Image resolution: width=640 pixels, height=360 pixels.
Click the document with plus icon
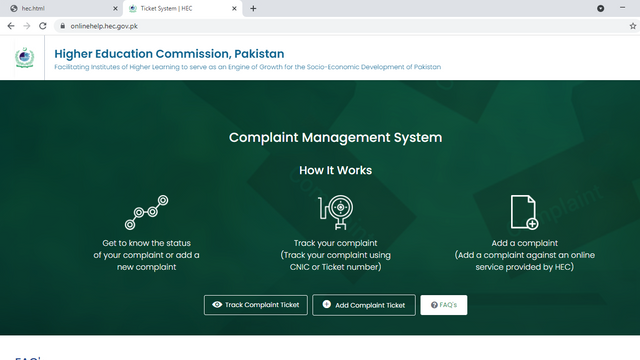pyautogui.click(x=524, y=212)
